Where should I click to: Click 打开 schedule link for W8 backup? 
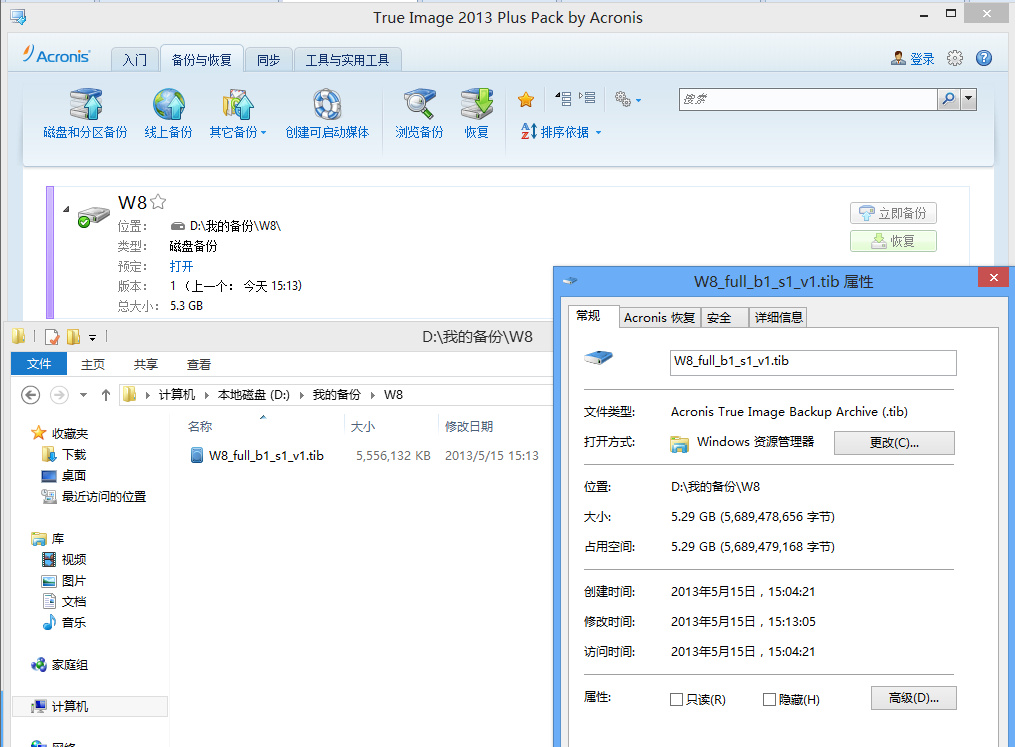[x=181, y=266]
